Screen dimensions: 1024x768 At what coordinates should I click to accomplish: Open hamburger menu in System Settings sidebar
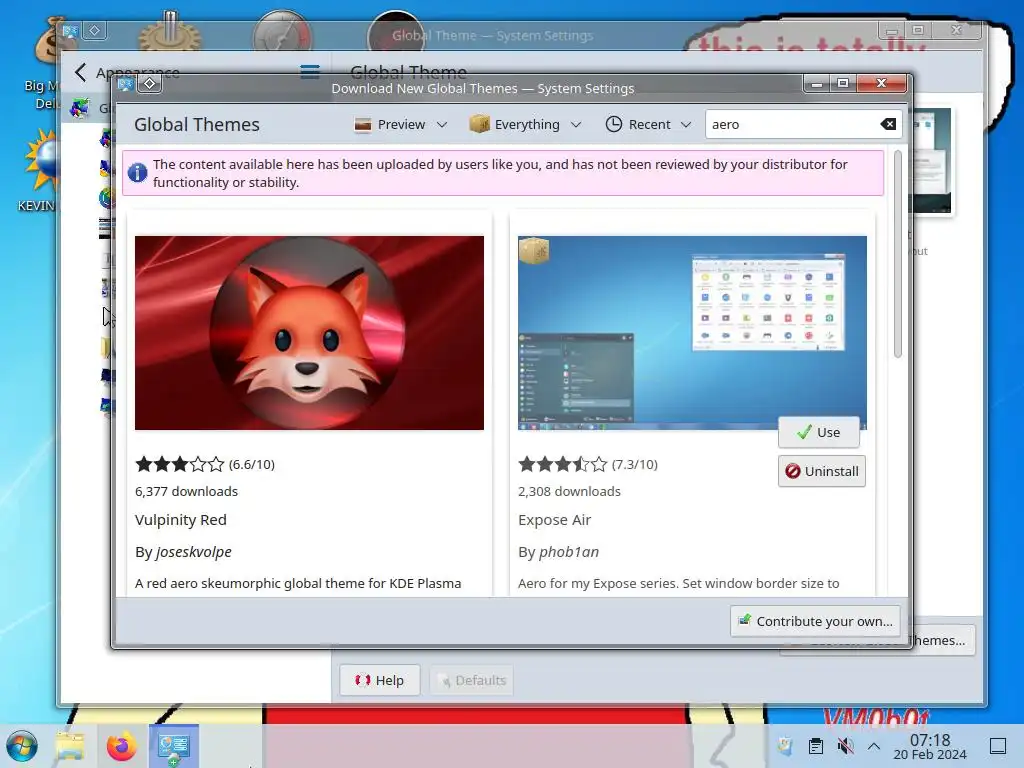point(310,72)
